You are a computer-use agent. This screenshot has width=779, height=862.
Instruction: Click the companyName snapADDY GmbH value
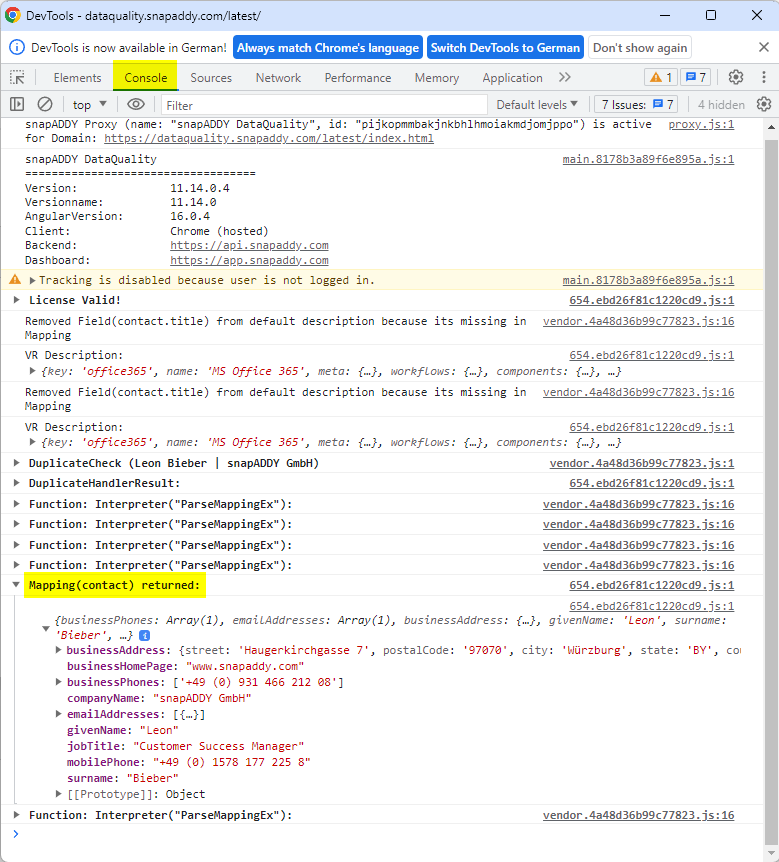click(x=202, y=698)
